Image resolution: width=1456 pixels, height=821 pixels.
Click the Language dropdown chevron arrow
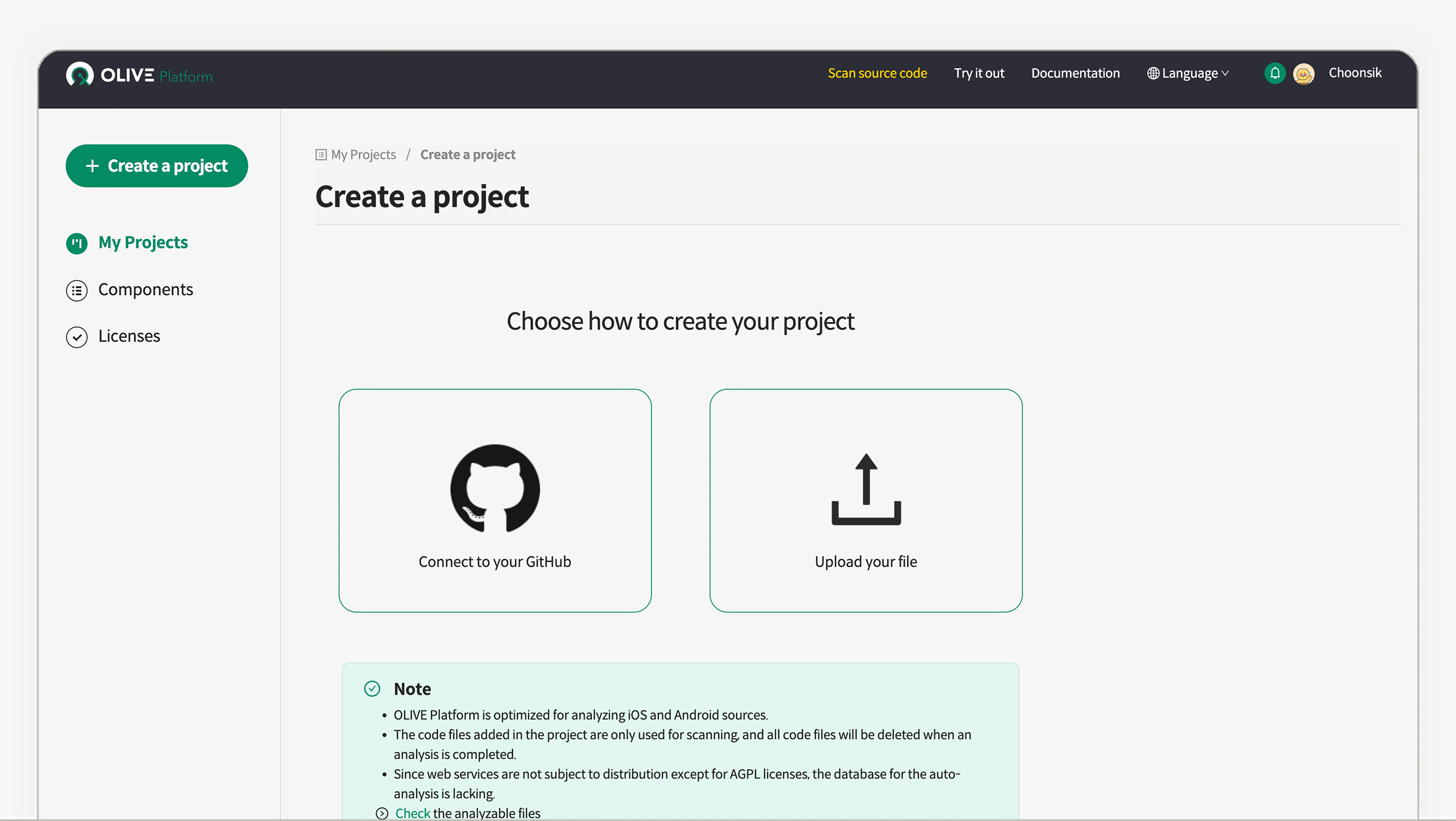pyautogui.click(x=1225, y=73)
